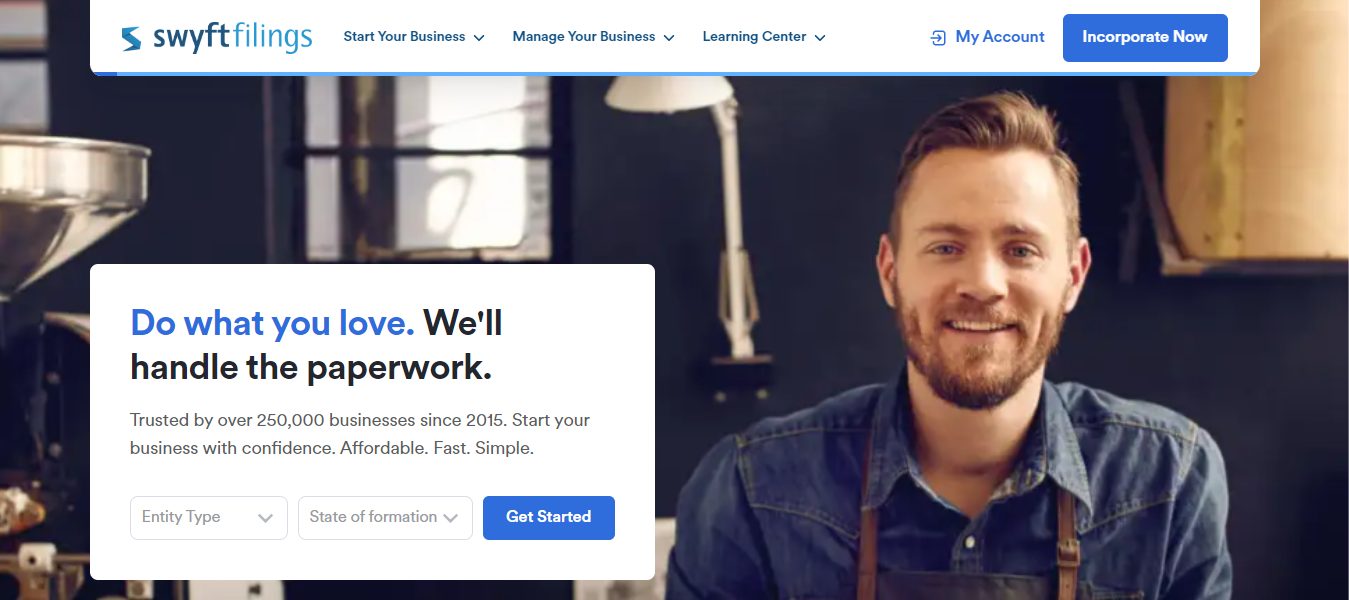Click the swyftfilings wordmark text
Image resolution: width=1349 pixels, height=600 pixels.
[232, 38]
